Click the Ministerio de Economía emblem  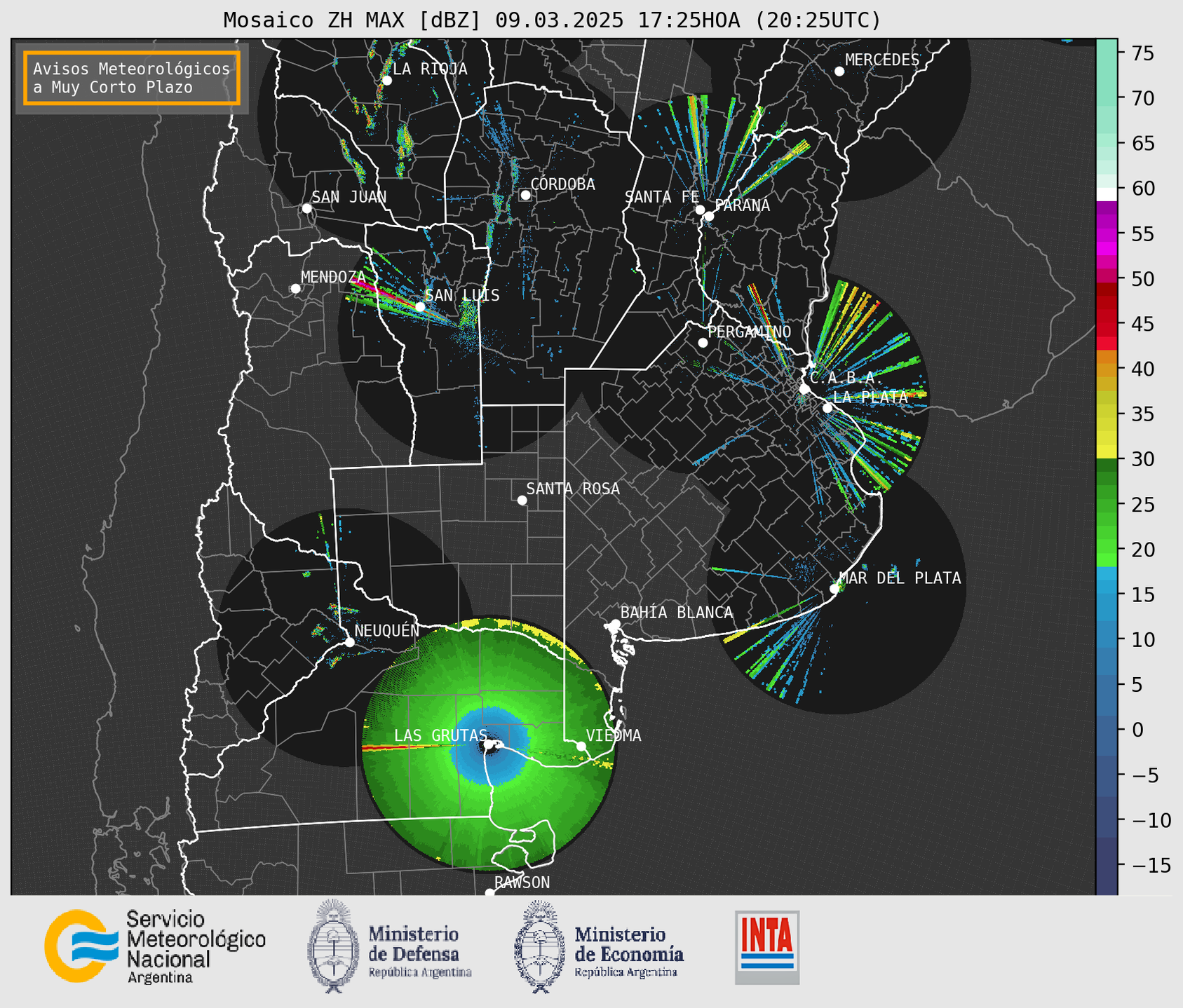(540, 946)
